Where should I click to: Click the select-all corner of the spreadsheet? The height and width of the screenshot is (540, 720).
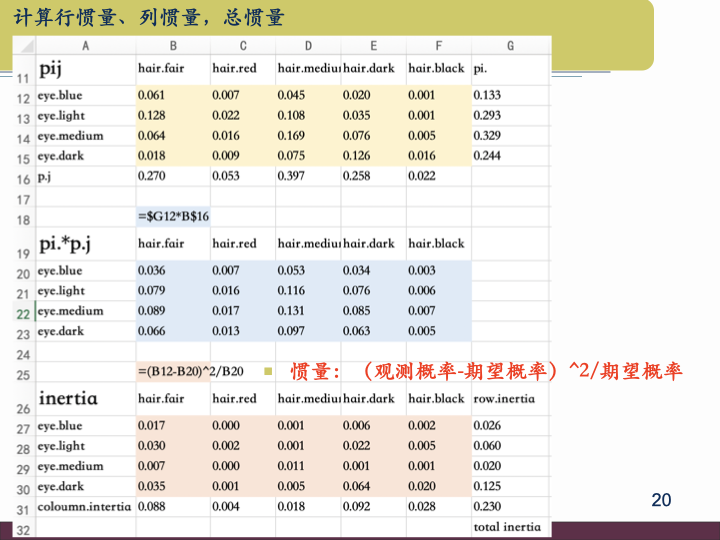tap(23, 46)
